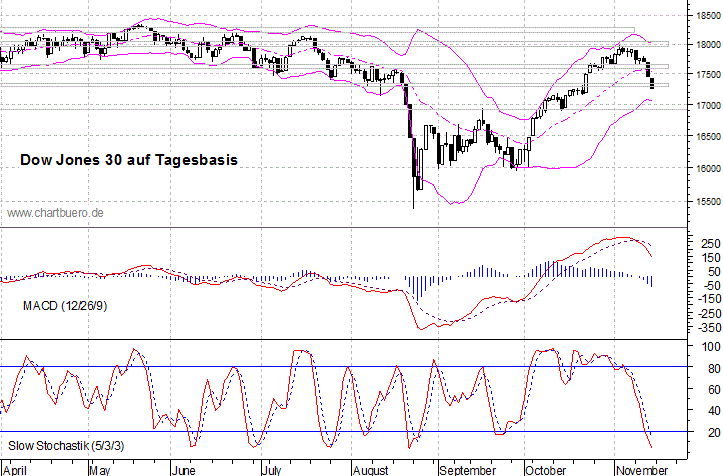The height and width of the screenshot is (476, 723).
Task: Click the chart title 'Dow Jones 30 auf Tagesbasis'
Action: 129,160
